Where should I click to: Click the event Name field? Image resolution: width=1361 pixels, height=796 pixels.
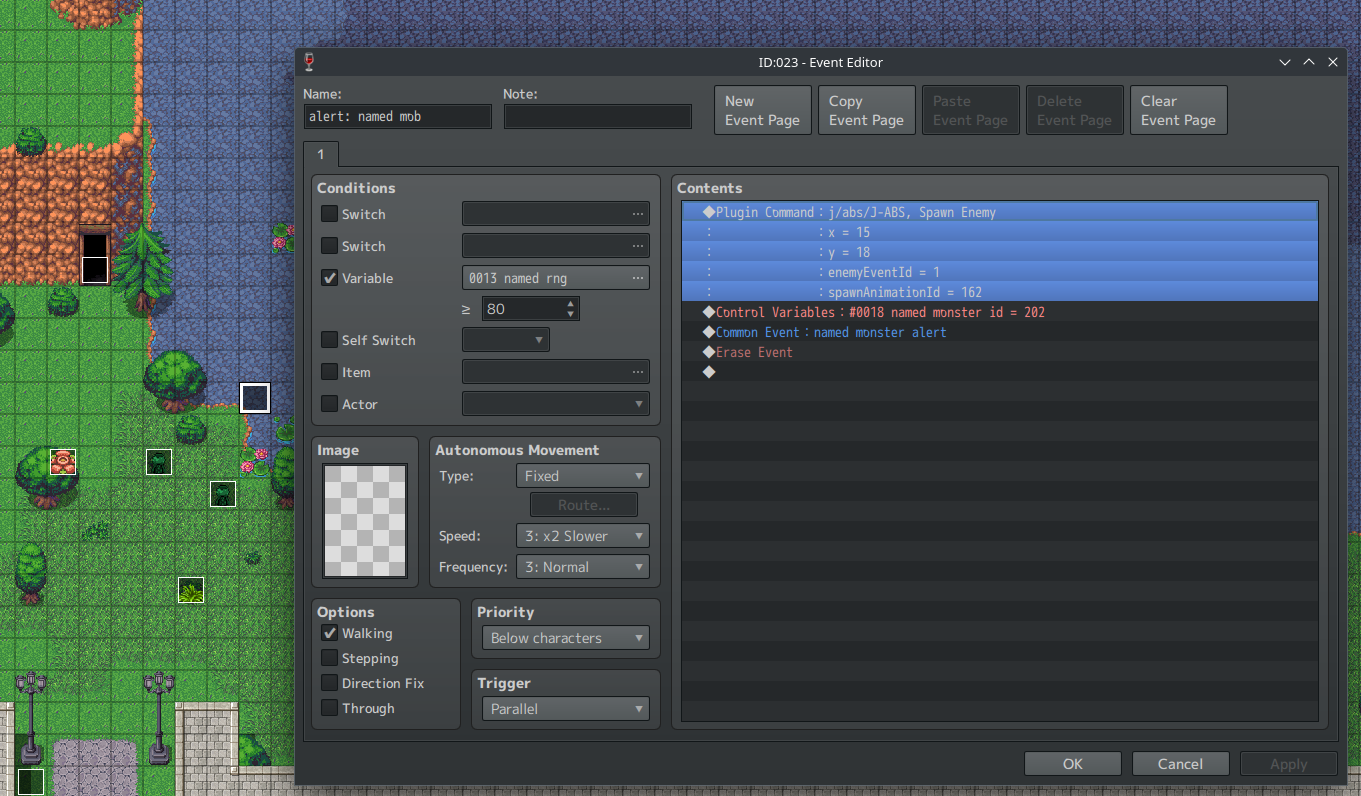[x=398, y=117]
